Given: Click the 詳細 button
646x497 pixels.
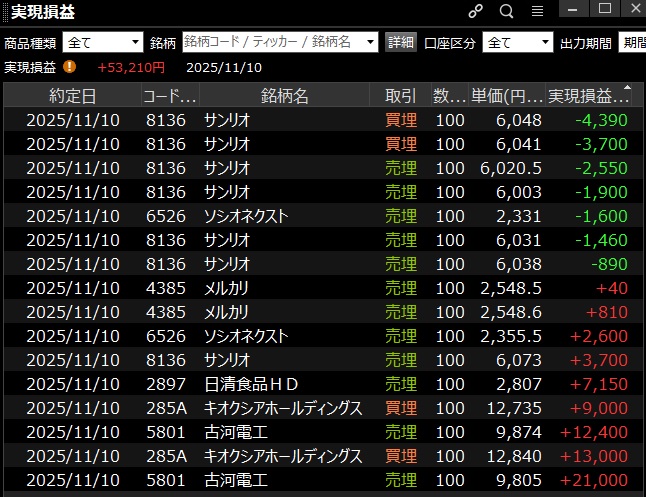Looking at the screenshot, I should tap(400, 43).
